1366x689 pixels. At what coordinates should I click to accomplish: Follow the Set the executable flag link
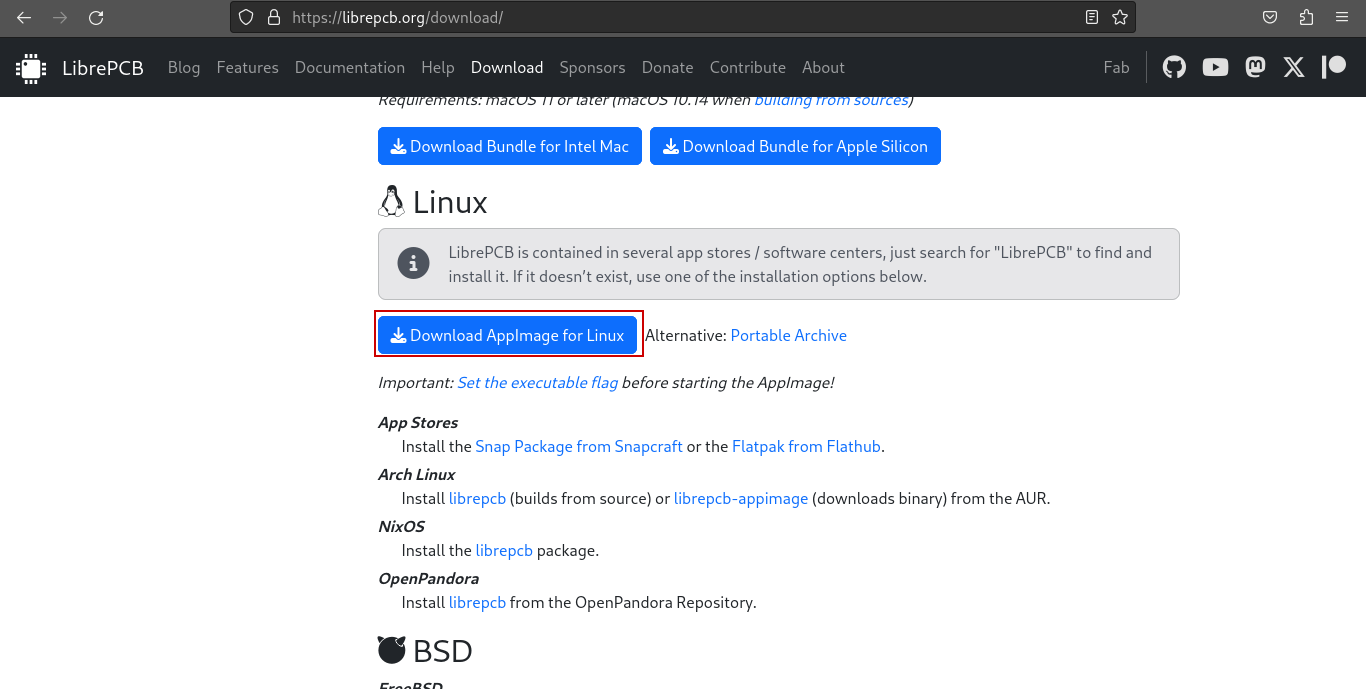click(537, 382)
